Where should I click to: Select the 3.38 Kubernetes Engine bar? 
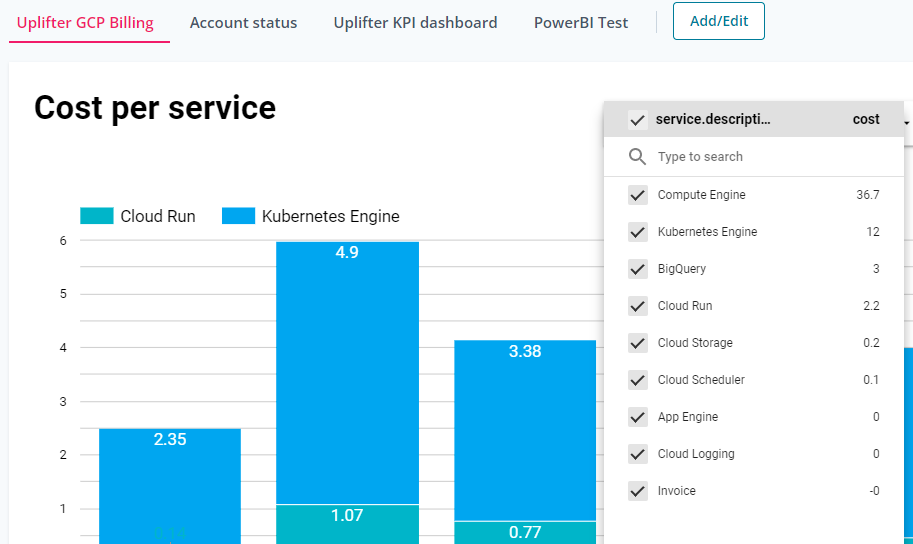coord(525,430)
